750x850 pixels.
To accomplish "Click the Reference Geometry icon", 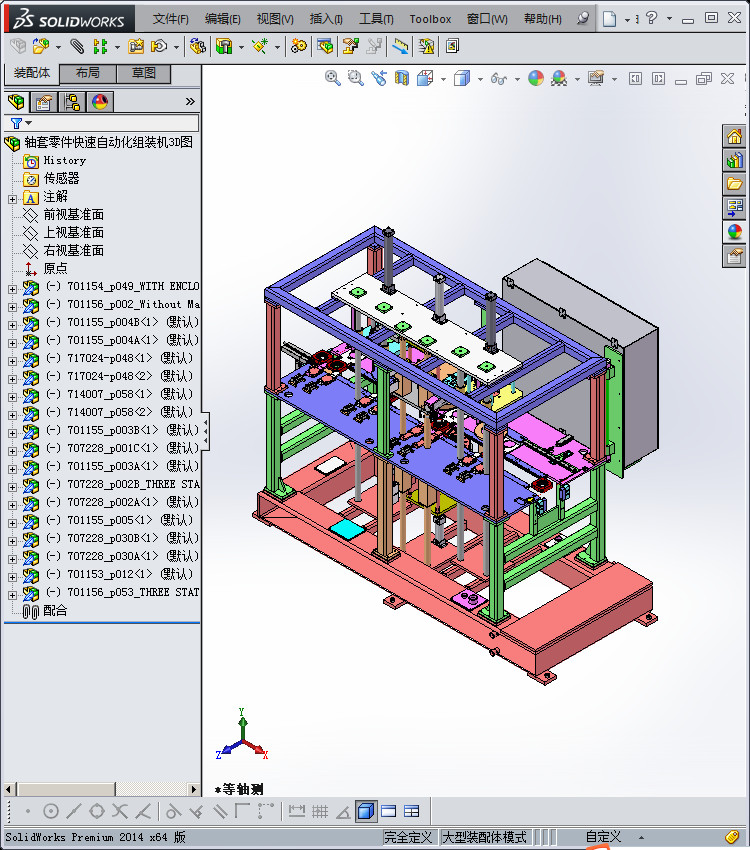I will coord(260,47).
